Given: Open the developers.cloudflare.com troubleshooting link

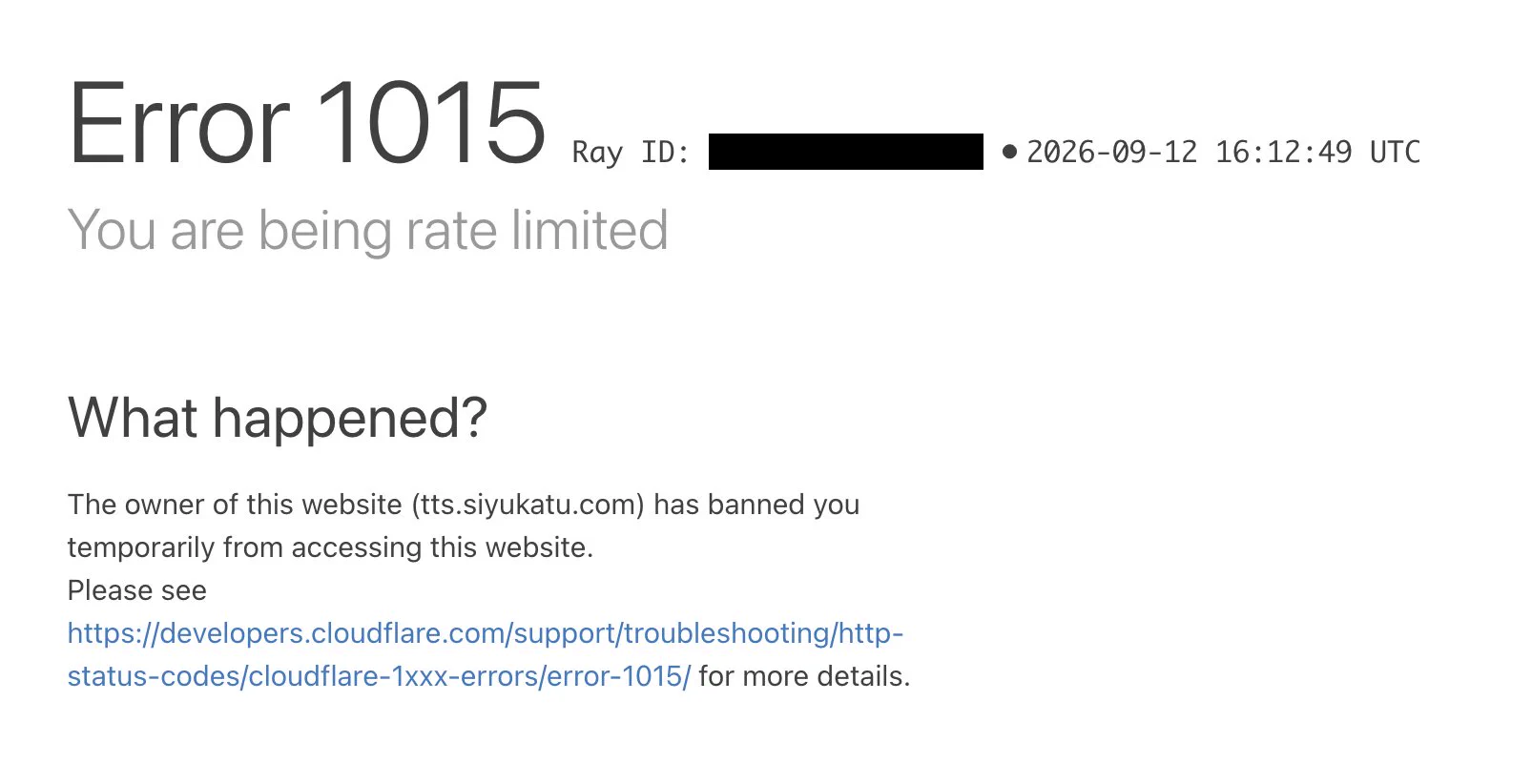Looking at the screenshot, I should point(485,634).
